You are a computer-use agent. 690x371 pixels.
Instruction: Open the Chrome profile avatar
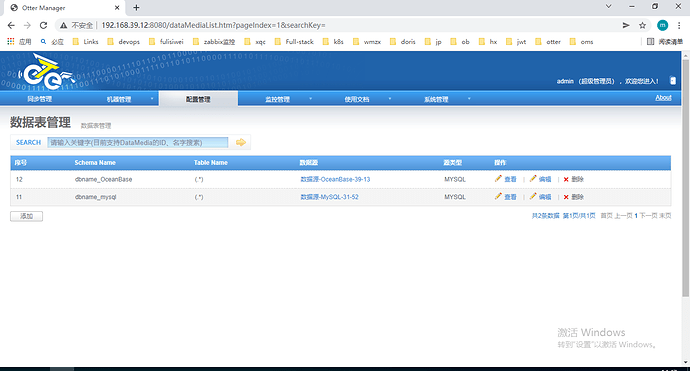click(662, 26)
